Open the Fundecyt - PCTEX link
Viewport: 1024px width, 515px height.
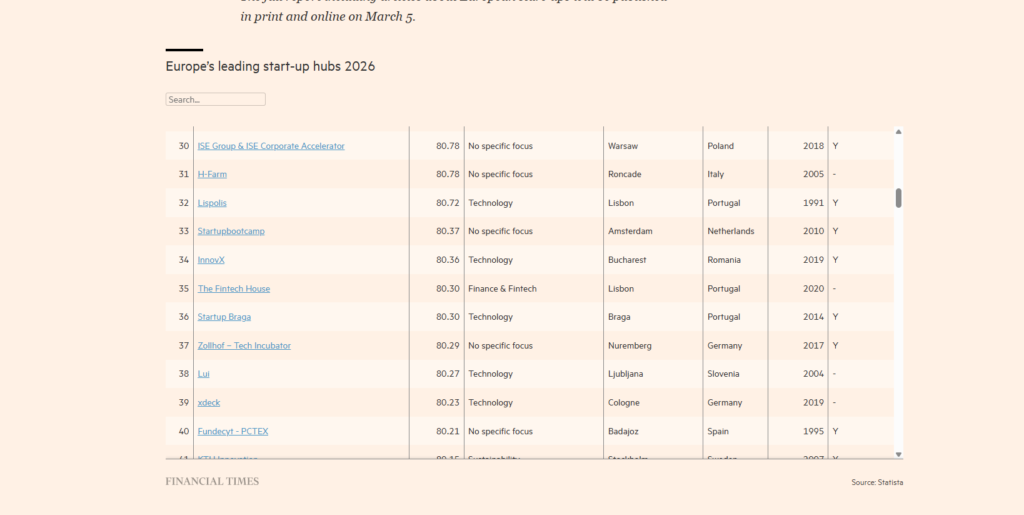pyautogui.click(x=233, y=432)
